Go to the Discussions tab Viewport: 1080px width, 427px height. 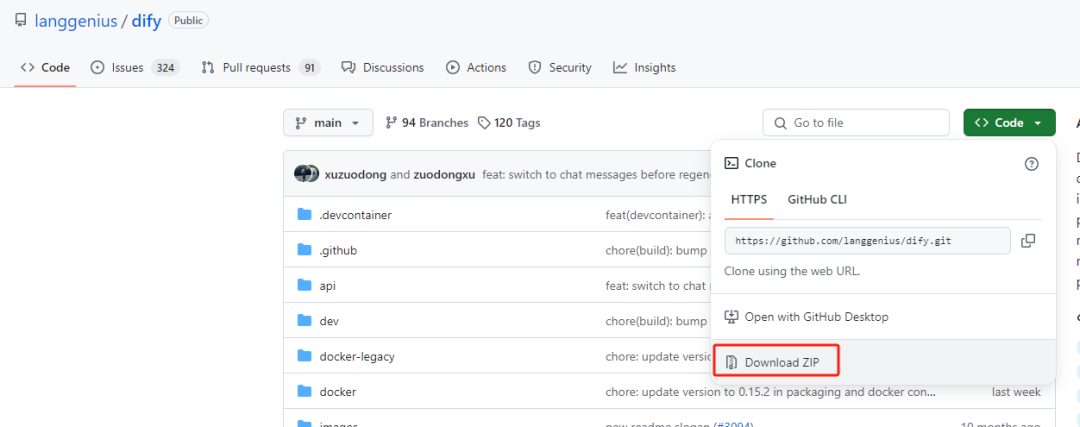point(383,67)
